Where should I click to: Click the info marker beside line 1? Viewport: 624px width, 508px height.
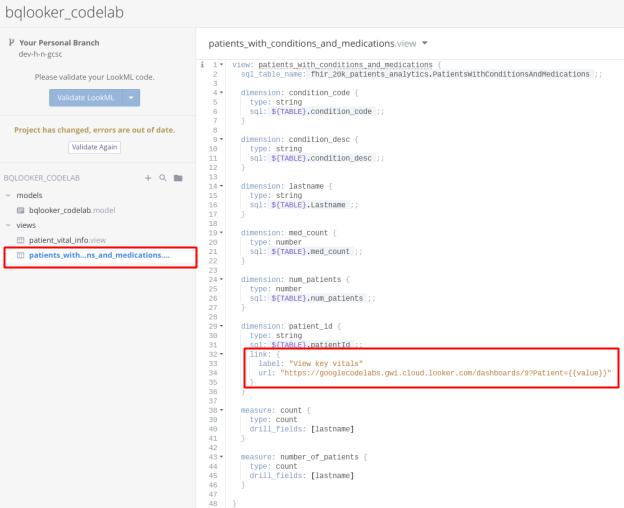pyautogui.click(x=203, y=64)
